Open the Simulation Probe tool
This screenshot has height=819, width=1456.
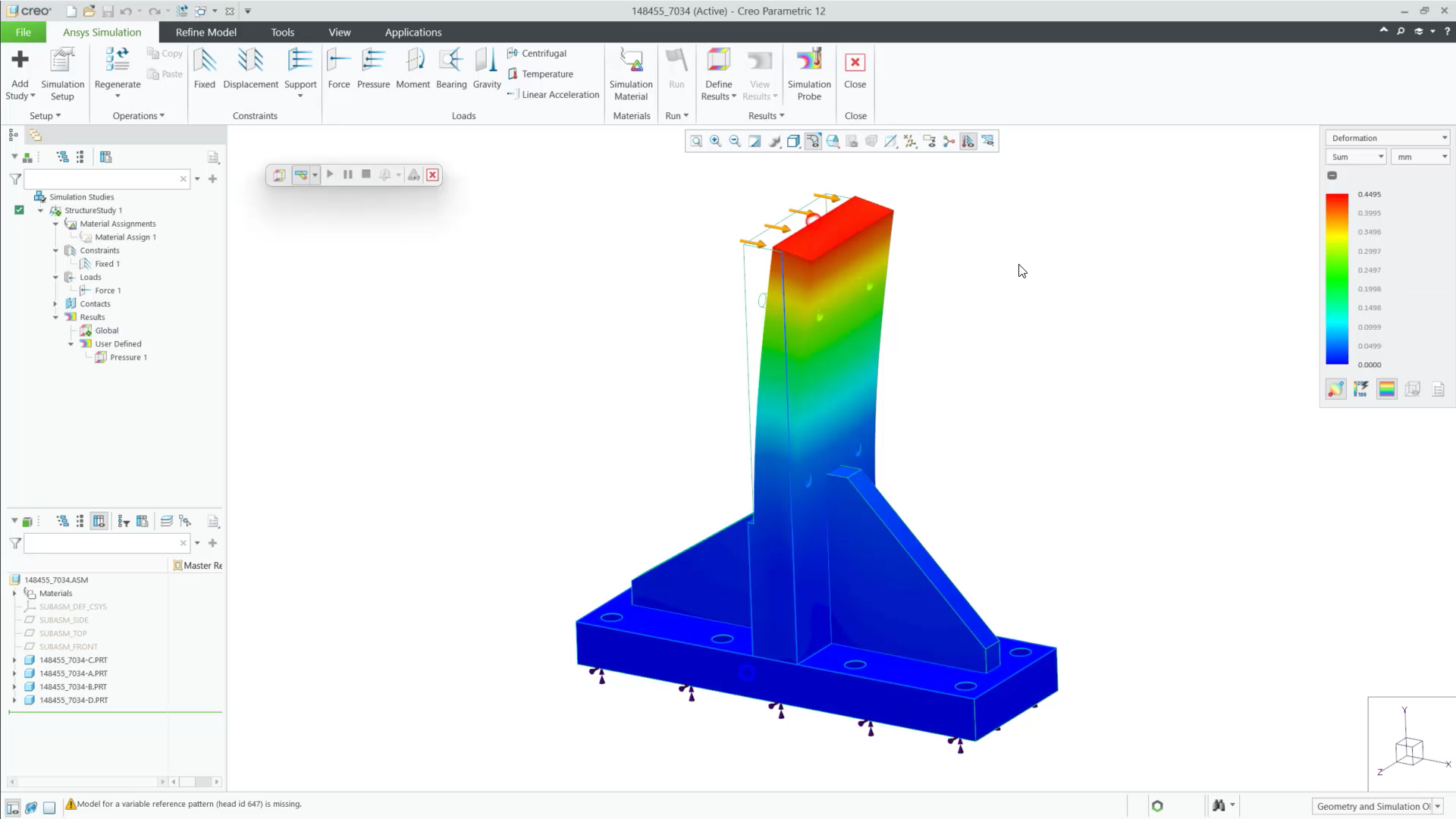pyautogui.click(x=809, y=72)
